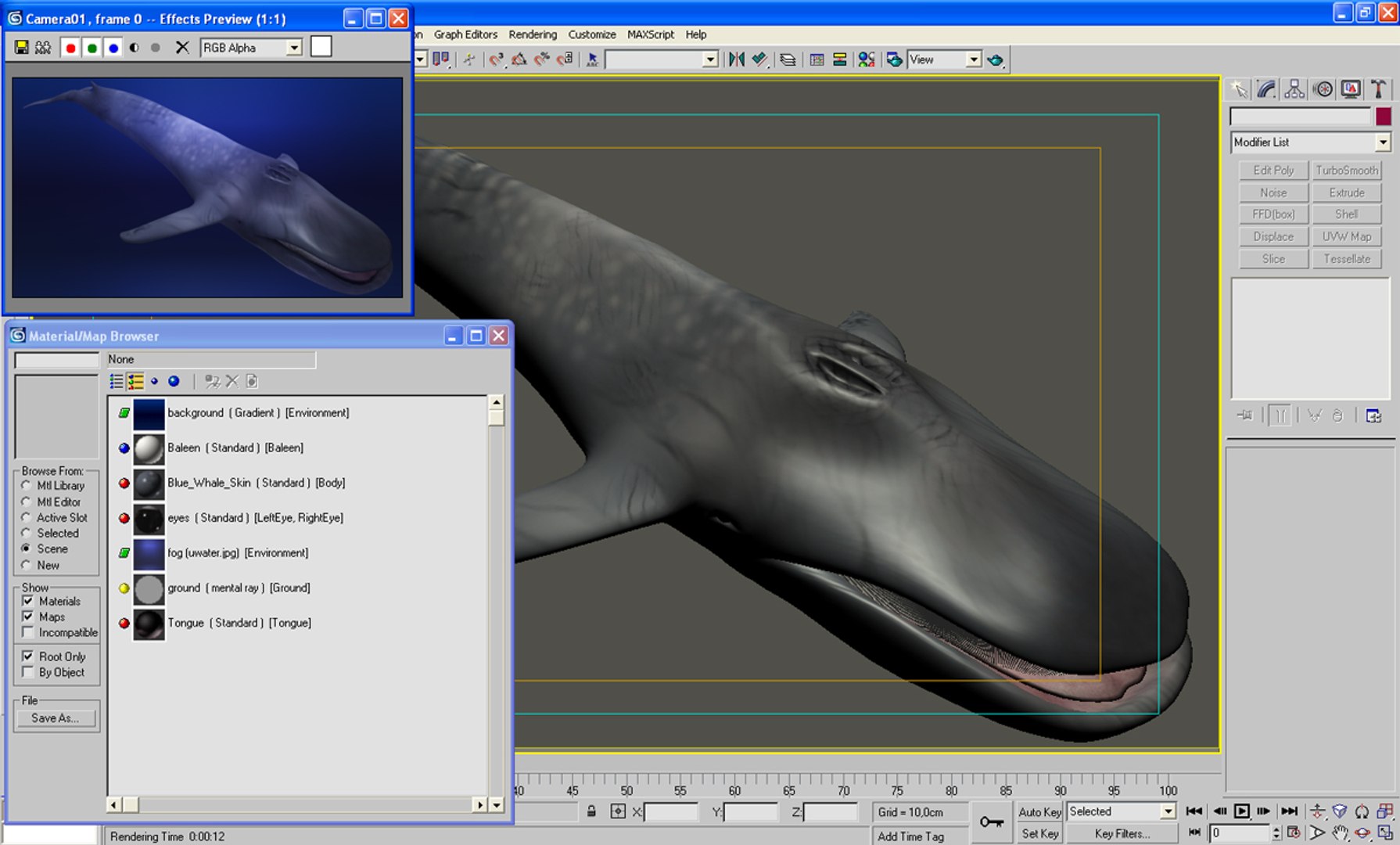Open the Curve Editor icon

[817, 59]
